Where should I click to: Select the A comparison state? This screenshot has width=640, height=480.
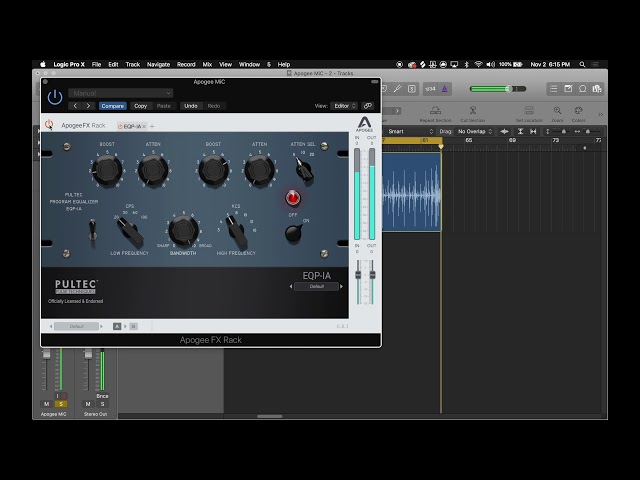coord(117,326)
